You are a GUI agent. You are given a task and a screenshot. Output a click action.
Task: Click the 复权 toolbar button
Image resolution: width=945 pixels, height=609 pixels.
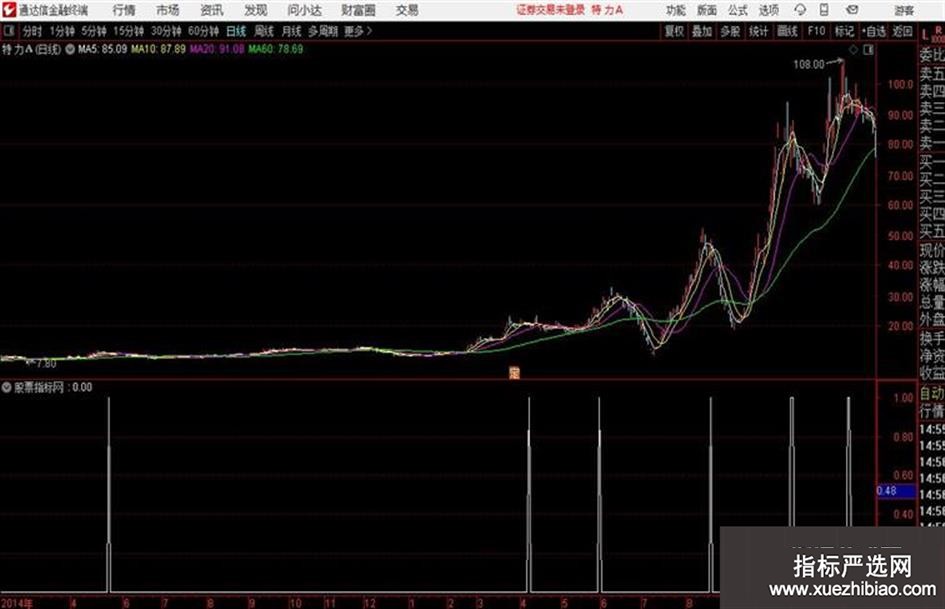click(x=674, y=31)
